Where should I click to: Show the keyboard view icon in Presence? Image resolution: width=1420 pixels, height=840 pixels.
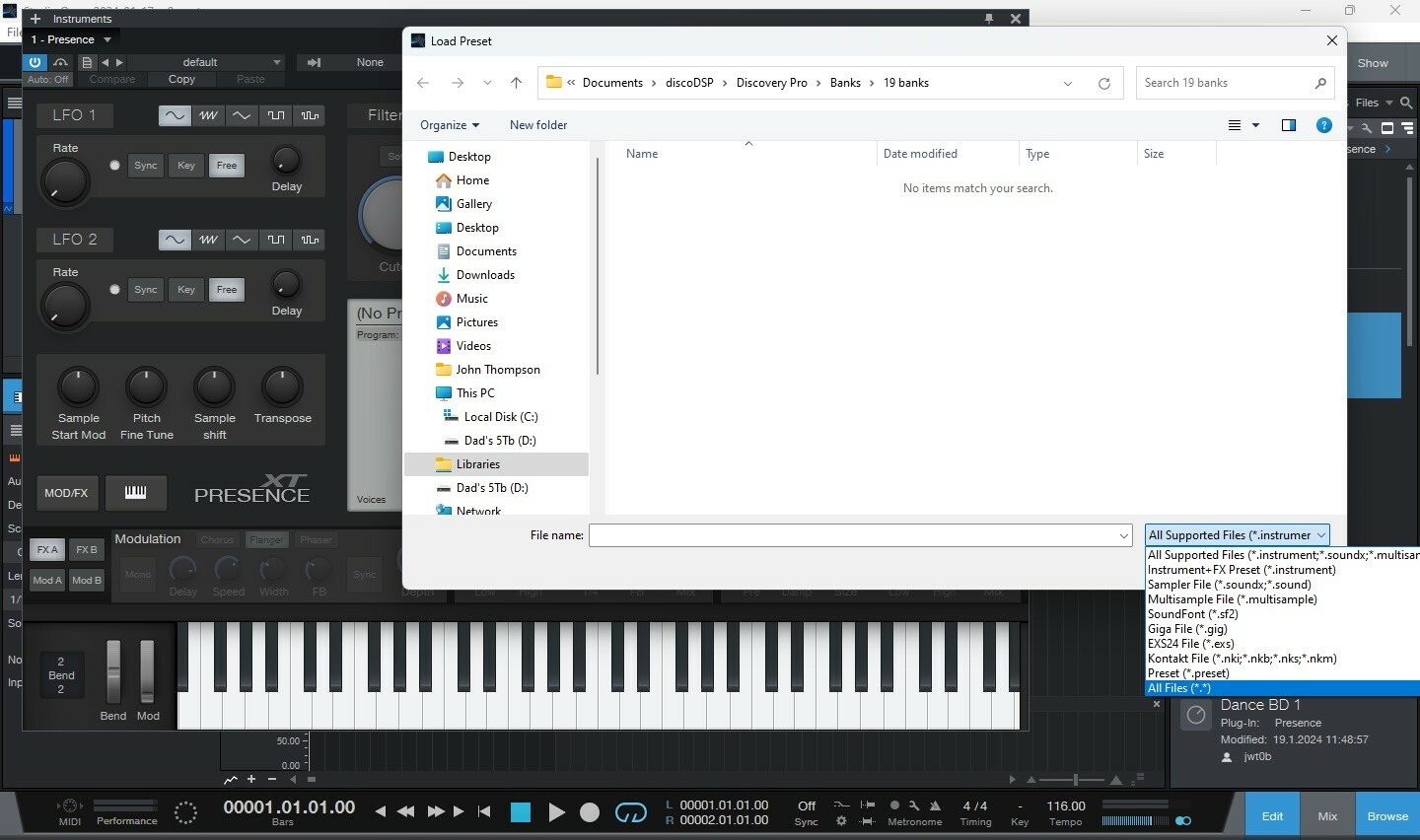135,492
